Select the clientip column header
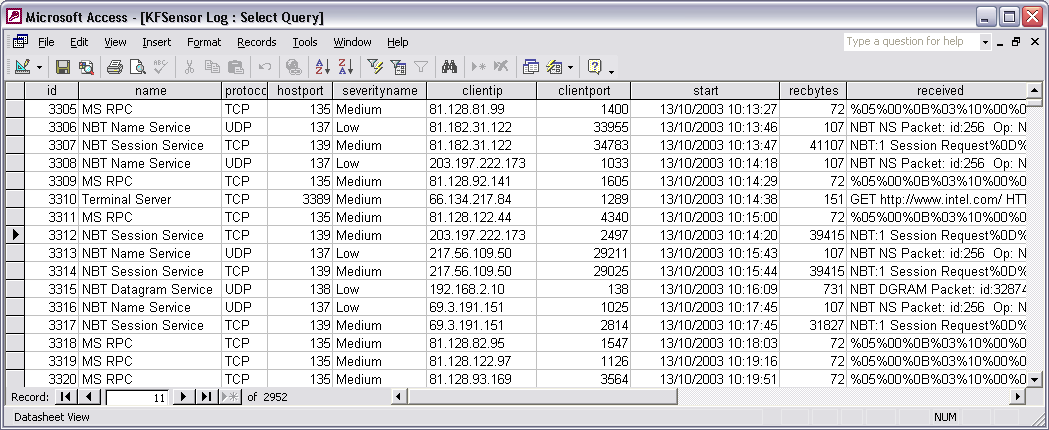Viewport: 1049px width, 430px height. coord(482,90)
